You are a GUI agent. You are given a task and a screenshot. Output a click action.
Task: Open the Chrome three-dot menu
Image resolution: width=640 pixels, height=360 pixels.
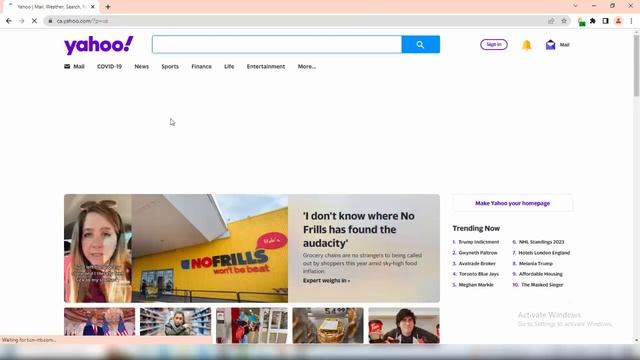pyautogui.click(x=631, y=21)
